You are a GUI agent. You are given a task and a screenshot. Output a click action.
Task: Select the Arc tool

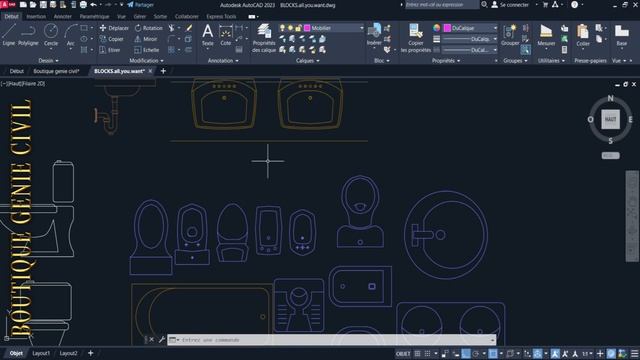coord(71,35)
